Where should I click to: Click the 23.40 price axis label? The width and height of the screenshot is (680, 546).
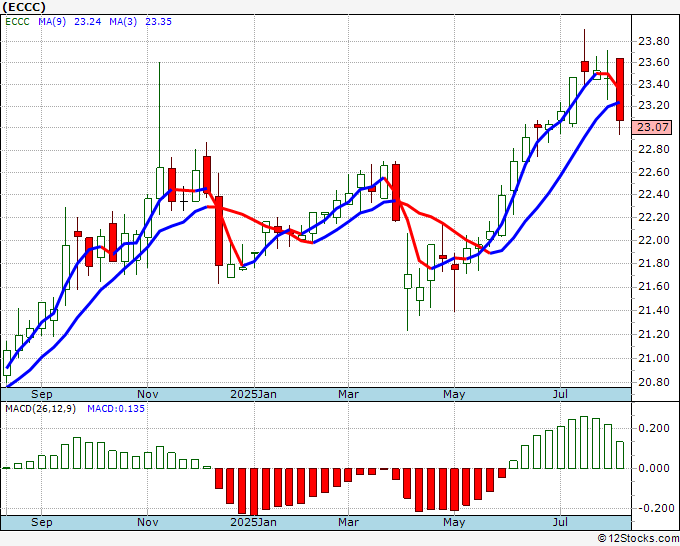654,84
